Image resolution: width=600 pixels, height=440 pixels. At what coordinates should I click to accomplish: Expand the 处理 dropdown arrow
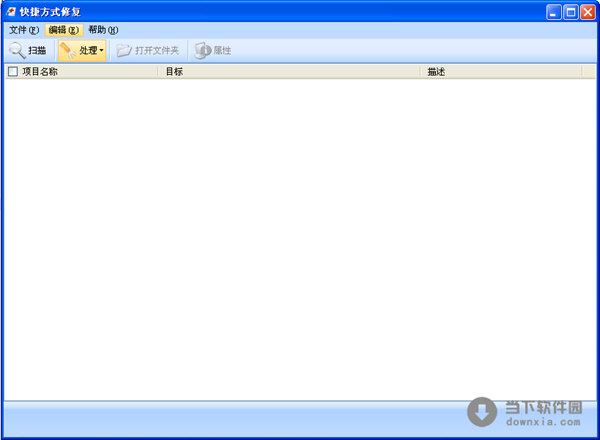click(101, 51)
